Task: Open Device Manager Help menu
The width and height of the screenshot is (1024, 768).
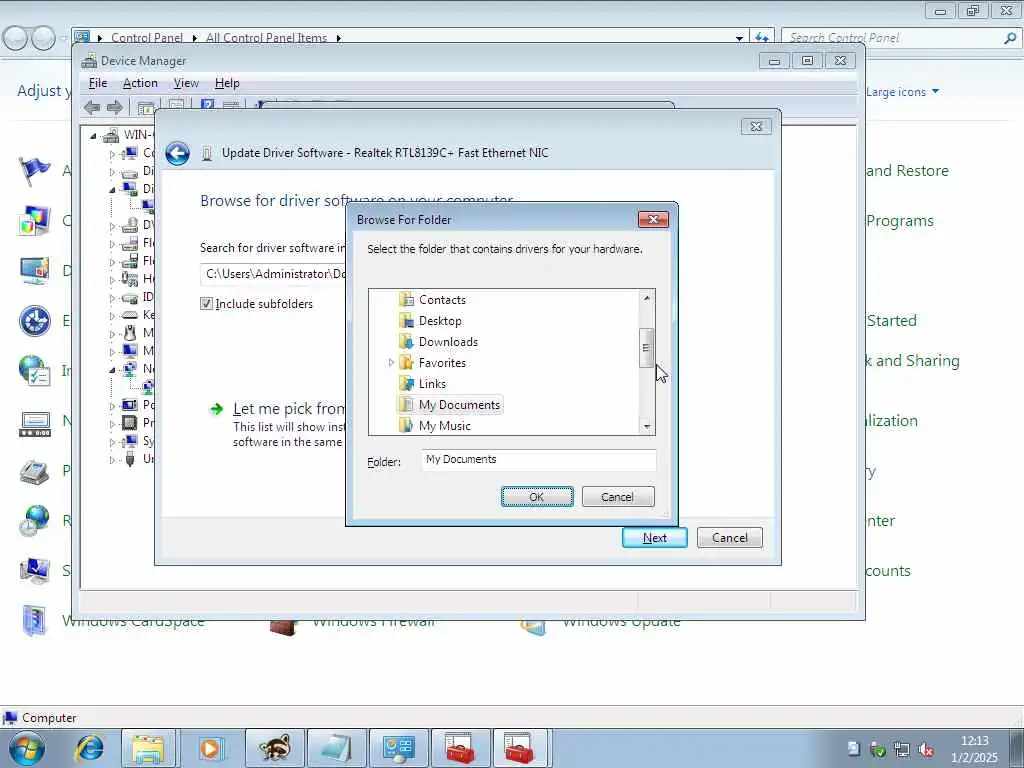Action: point(227,83)
